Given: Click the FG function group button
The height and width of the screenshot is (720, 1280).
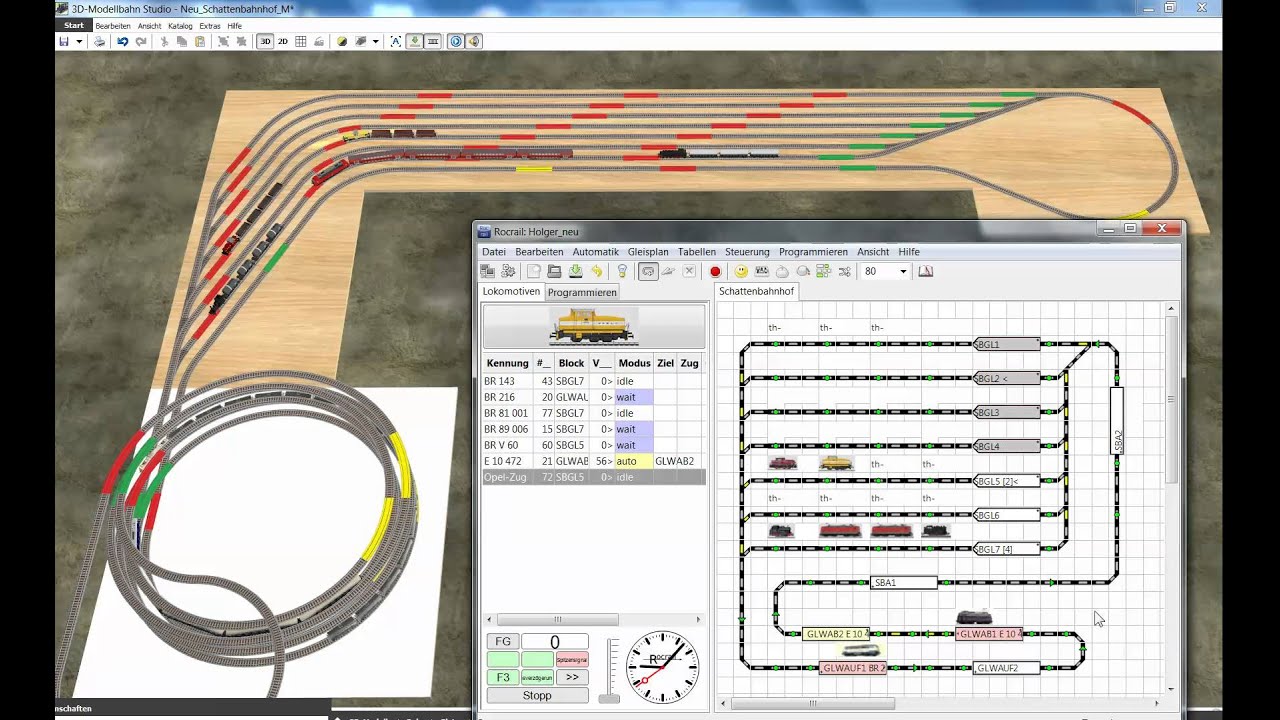Looking at the screenshot, I should pos(503,642).
